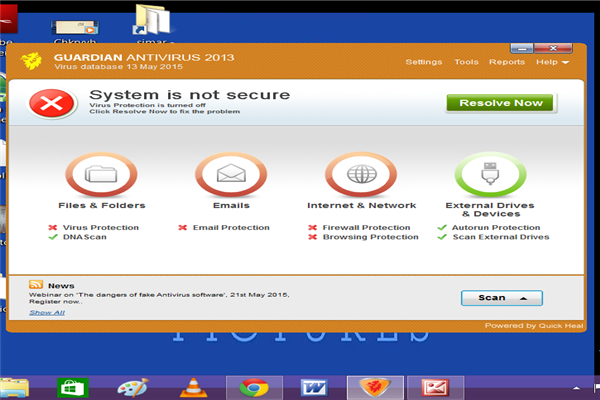Open the Files & Folders protection circle icon

point(101,175)
